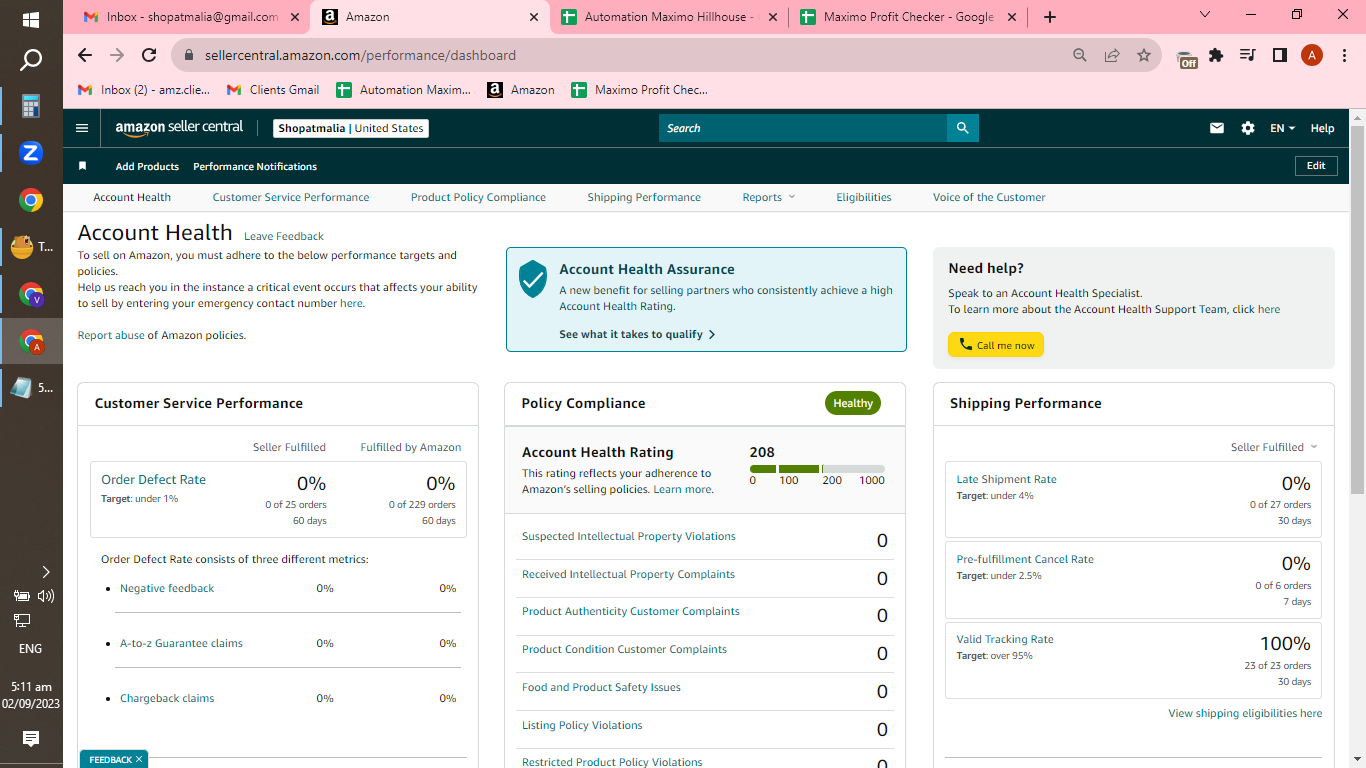Click the Healthy status badge
Image resolution: width=1366 pixels, height=768 pixels.
(853, 403)
